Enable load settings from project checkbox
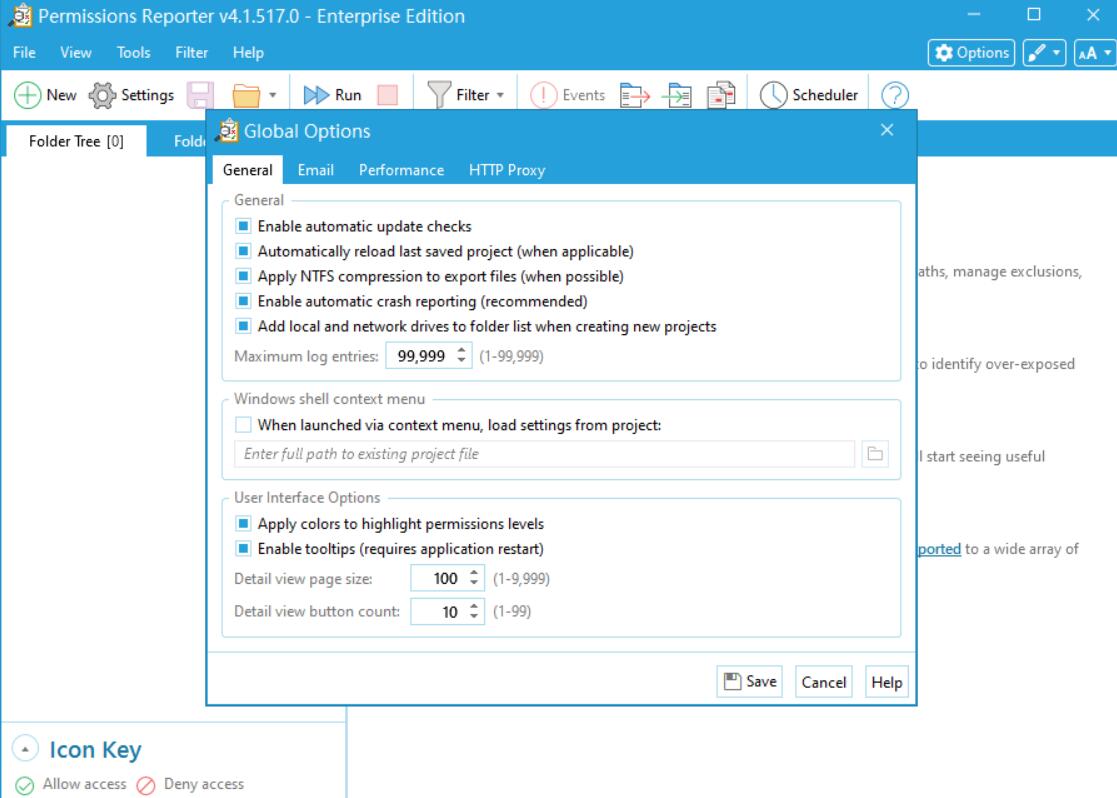1117x798 pixels. (243, 425)
